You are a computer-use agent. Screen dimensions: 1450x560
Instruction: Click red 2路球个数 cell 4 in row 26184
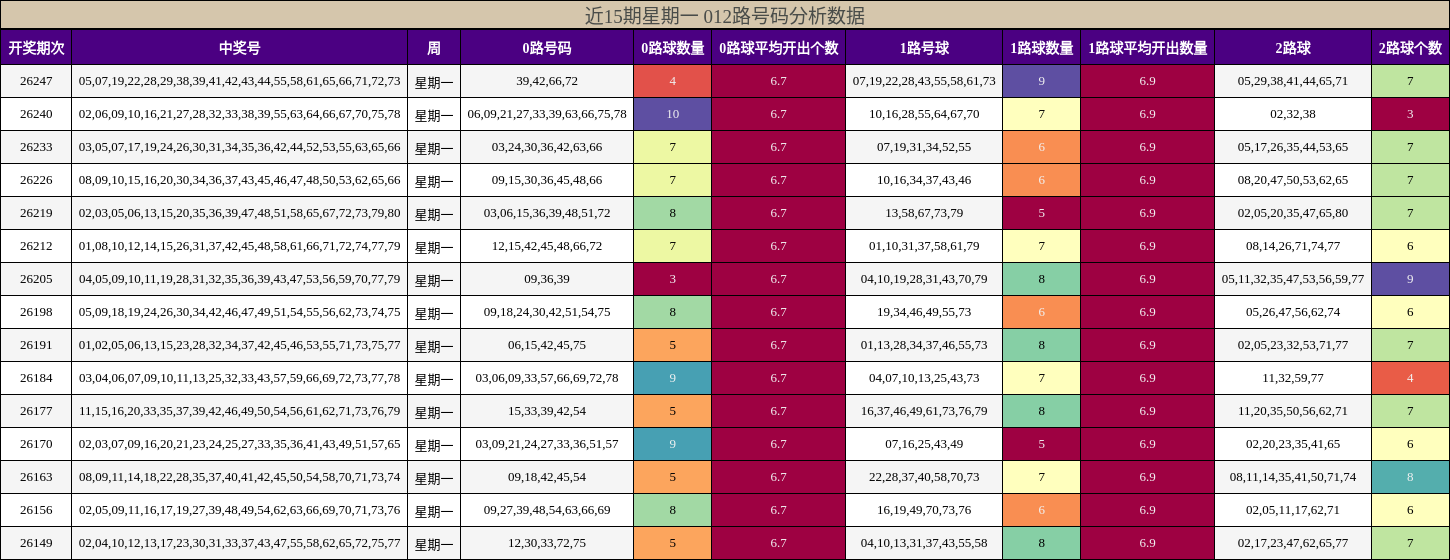coord(1411,378)
